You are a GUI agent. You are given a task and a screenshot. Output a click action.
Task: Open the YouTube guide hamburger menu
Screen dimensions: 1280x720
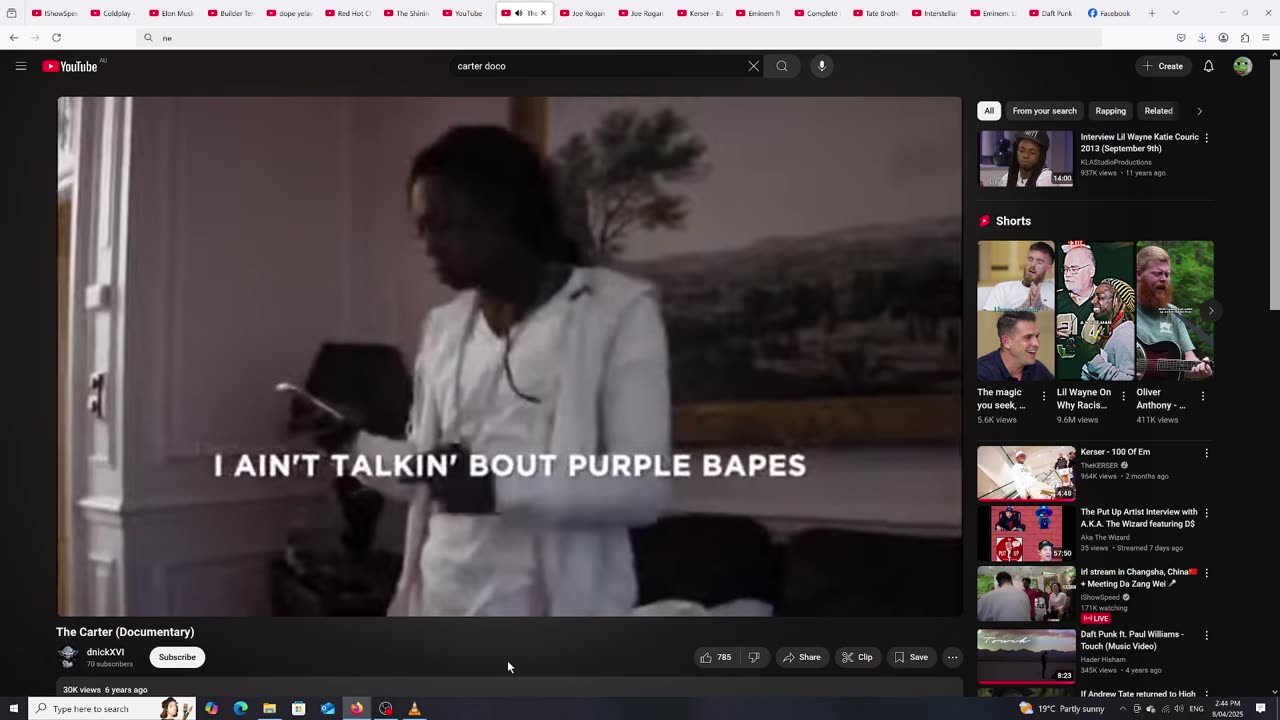[x=20, y=66]
